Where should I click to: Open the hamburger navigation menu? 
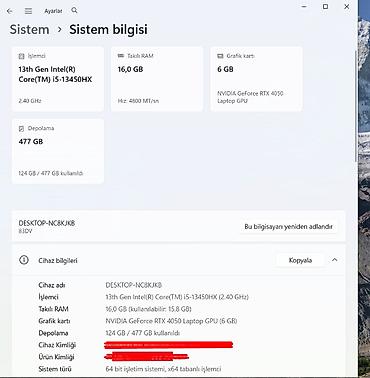29,11
